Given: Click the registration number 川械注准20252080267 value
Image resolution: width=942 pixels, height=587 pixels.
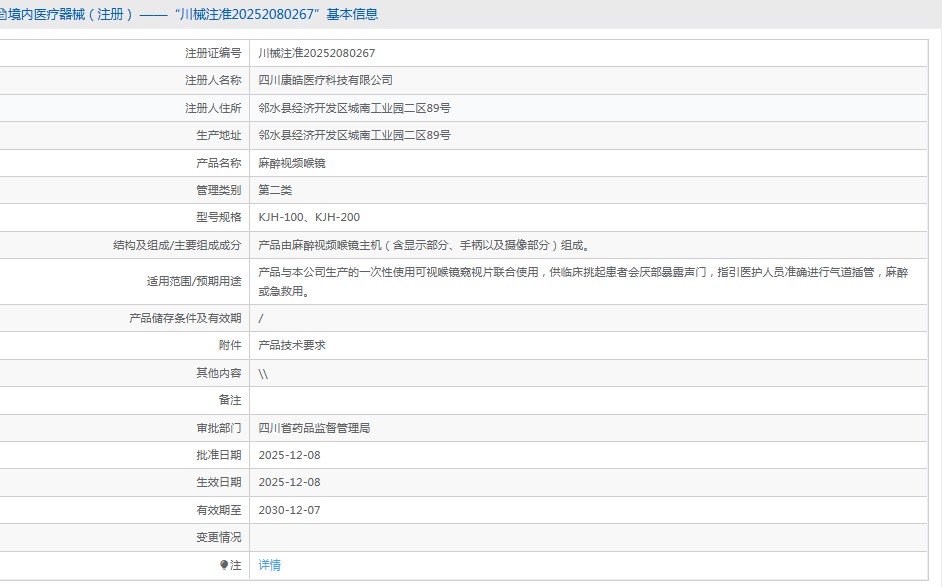Looking at the screenshot, I should pos(316,53).
